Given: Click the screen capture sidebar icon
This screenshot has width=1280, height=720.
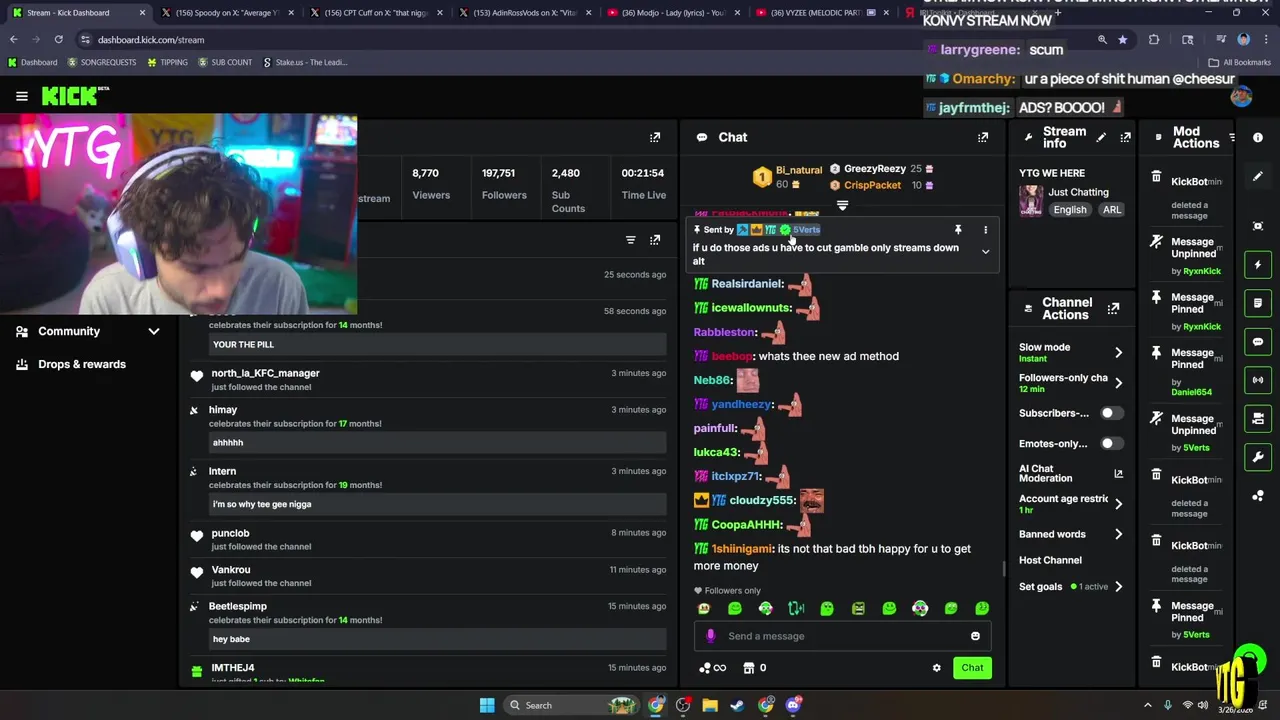Looking at the screenshot, I should tap(1258, 226).
